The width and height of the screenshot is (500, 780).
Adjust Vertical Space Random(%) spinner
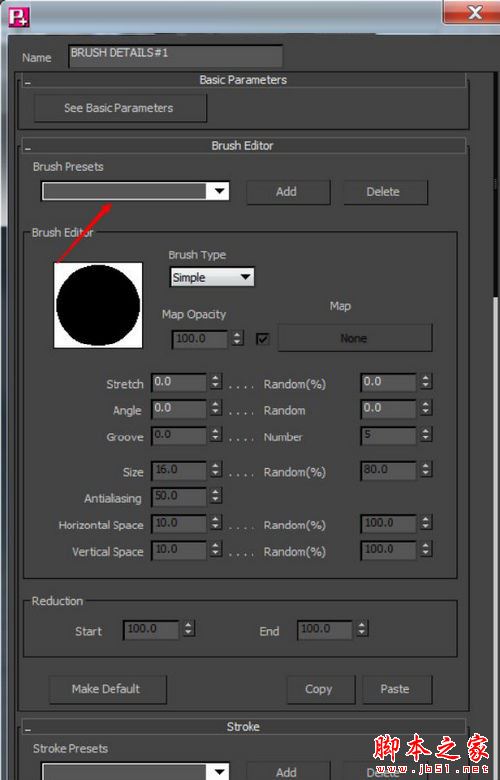tap(425, 549)
